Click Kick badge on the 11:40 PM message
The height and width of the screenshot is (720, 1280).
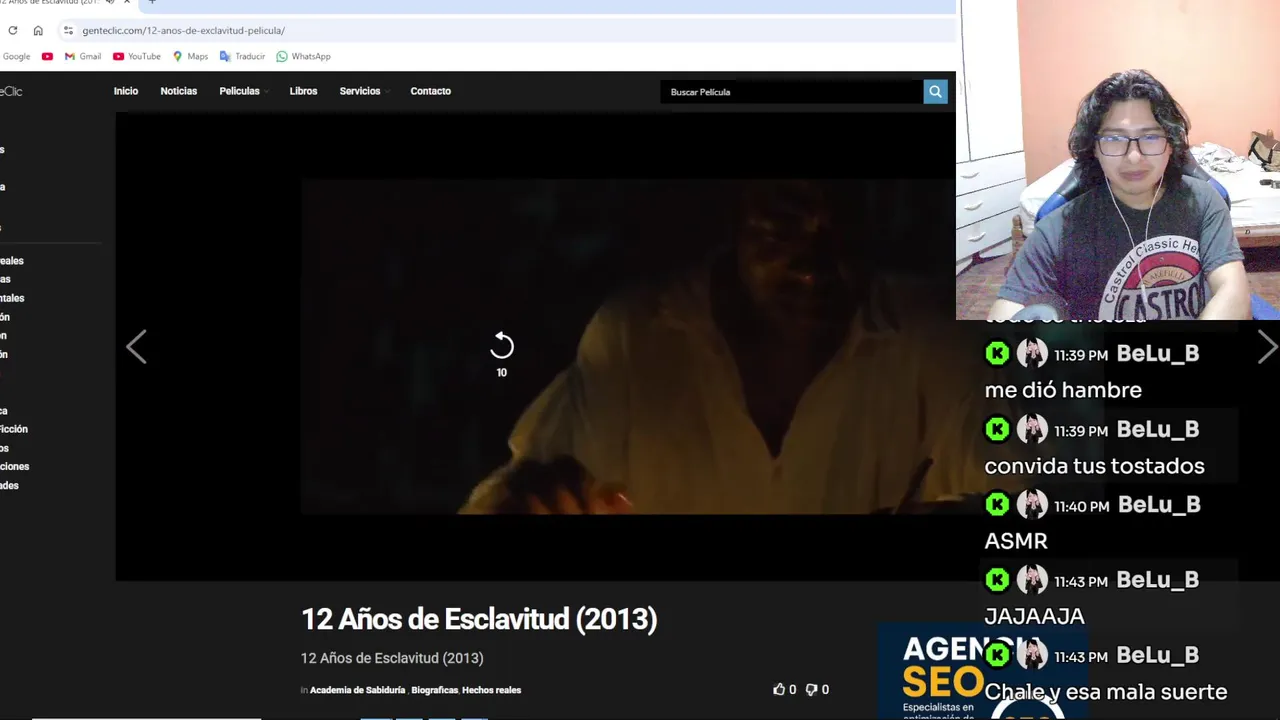997,505
